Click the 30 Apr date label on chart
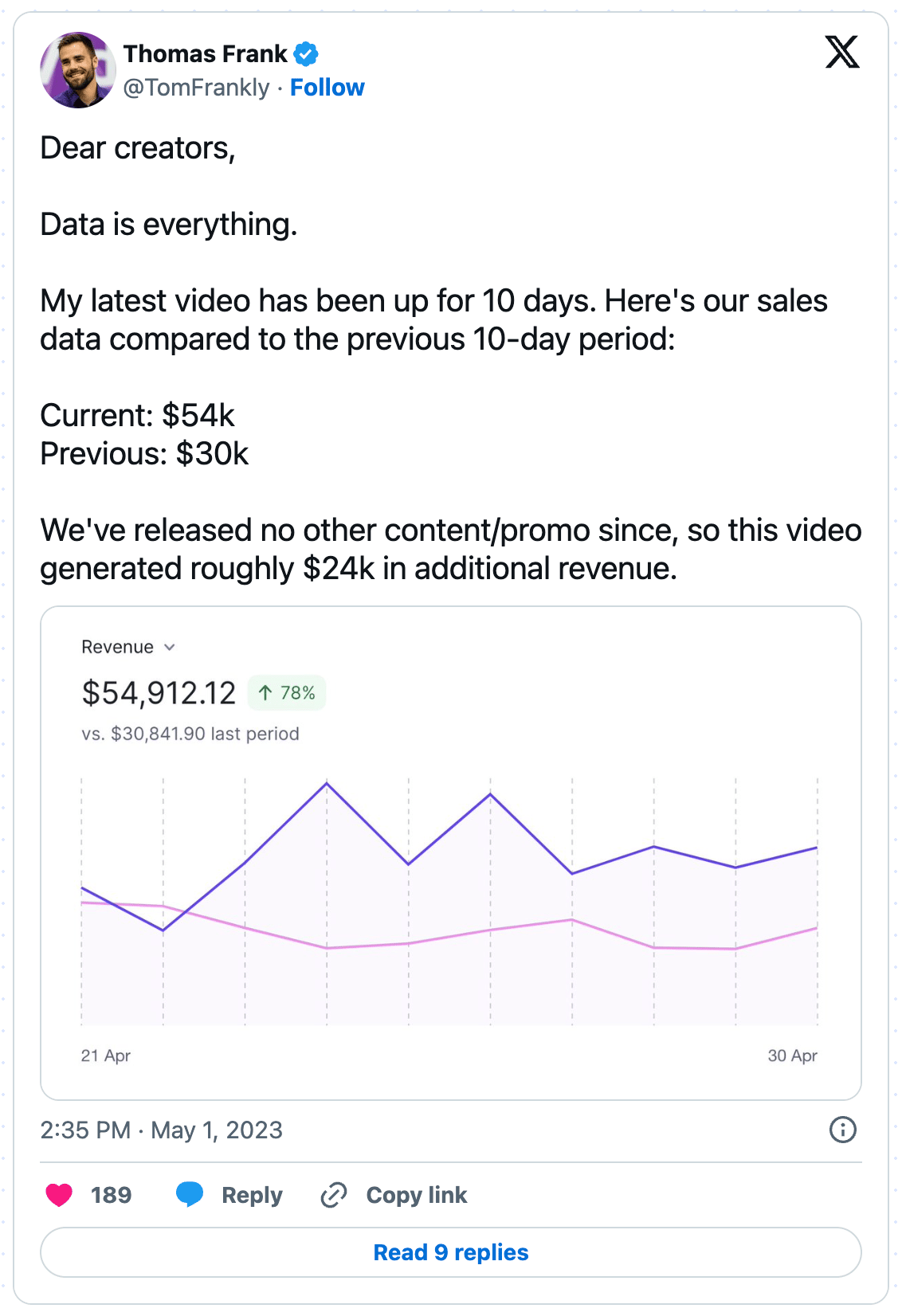 [792, 1056]
